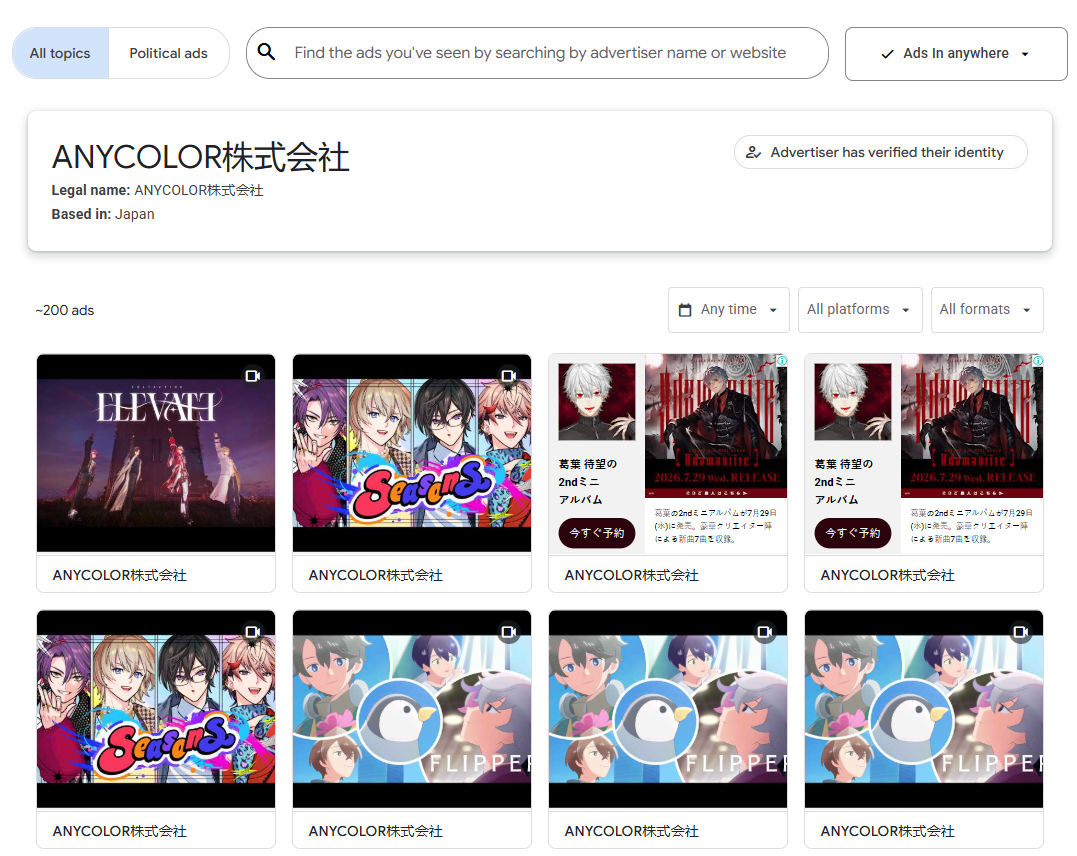The height and width of the screenshot is (856, 1077).
Task: Click ad info icon on fourth ad card
Action: (x=1038, y=361)
